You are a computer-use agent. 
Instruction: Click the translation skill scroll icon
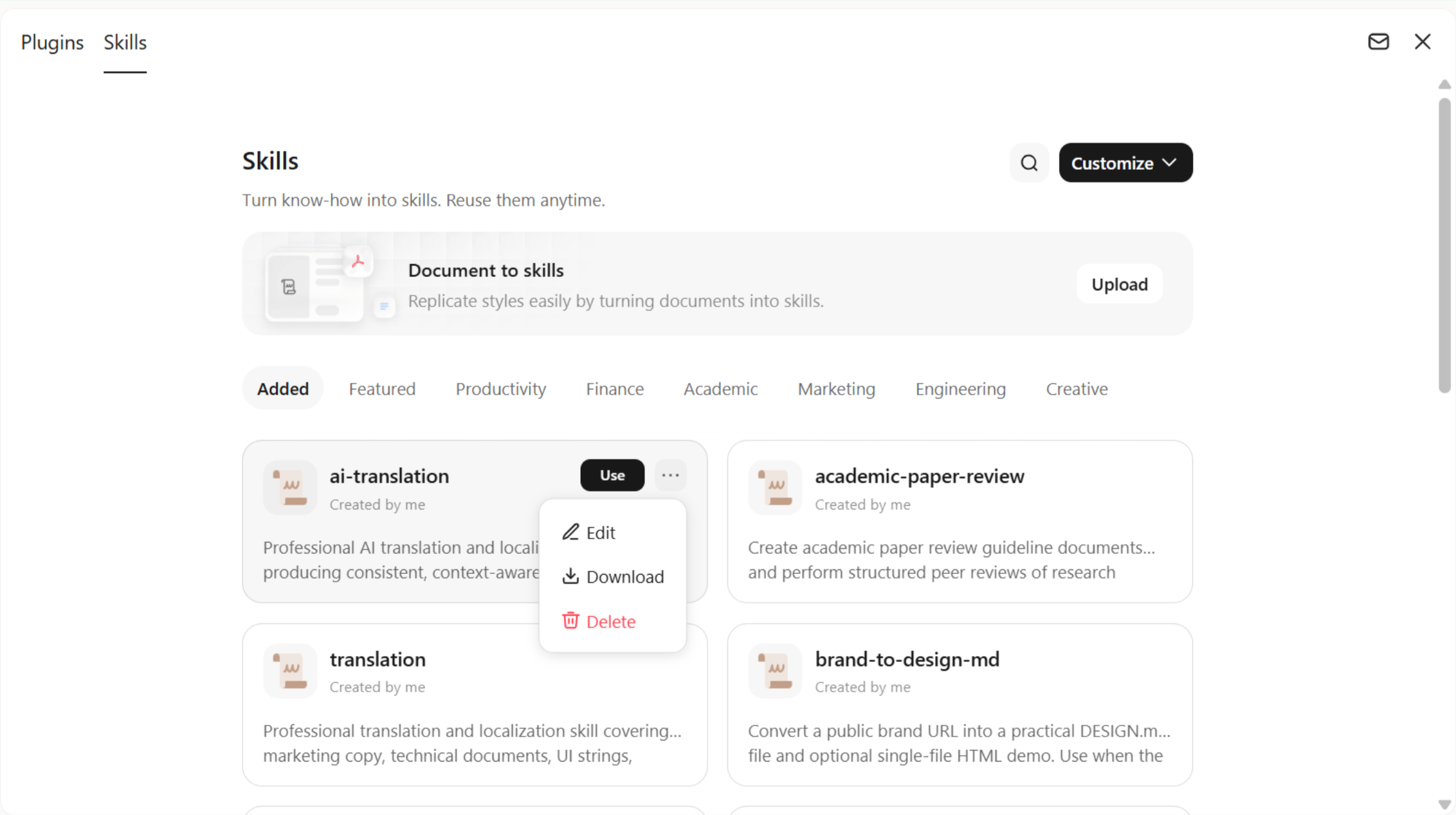290,670
